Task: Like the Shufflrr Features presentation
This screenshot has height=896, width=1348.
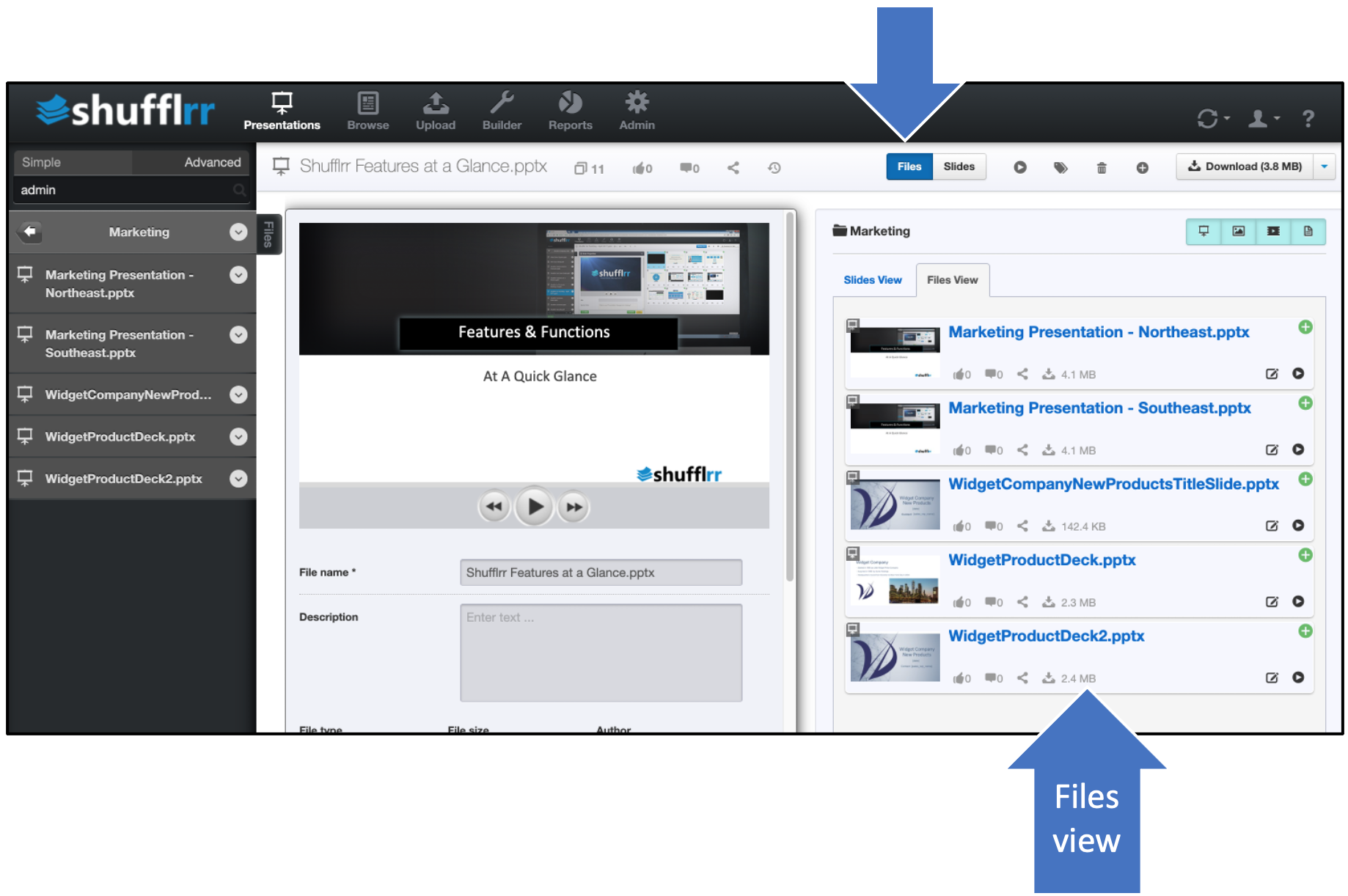Action: [642, 169]
